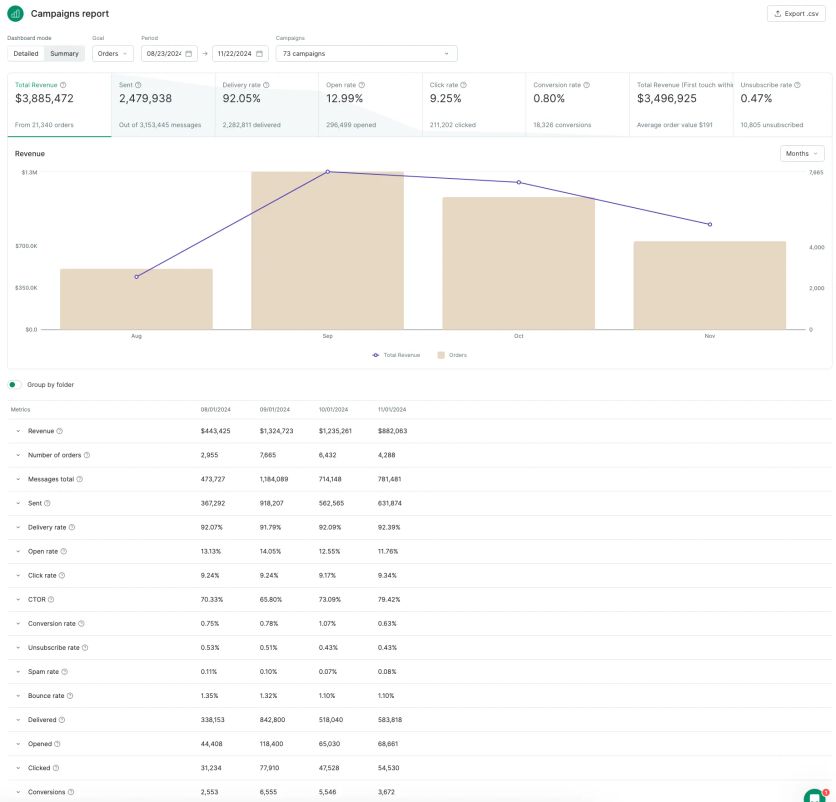Viewport: 836px width, 802px height.
Task: Click info icon on Spam rate row
Action: tap(65, 672)
